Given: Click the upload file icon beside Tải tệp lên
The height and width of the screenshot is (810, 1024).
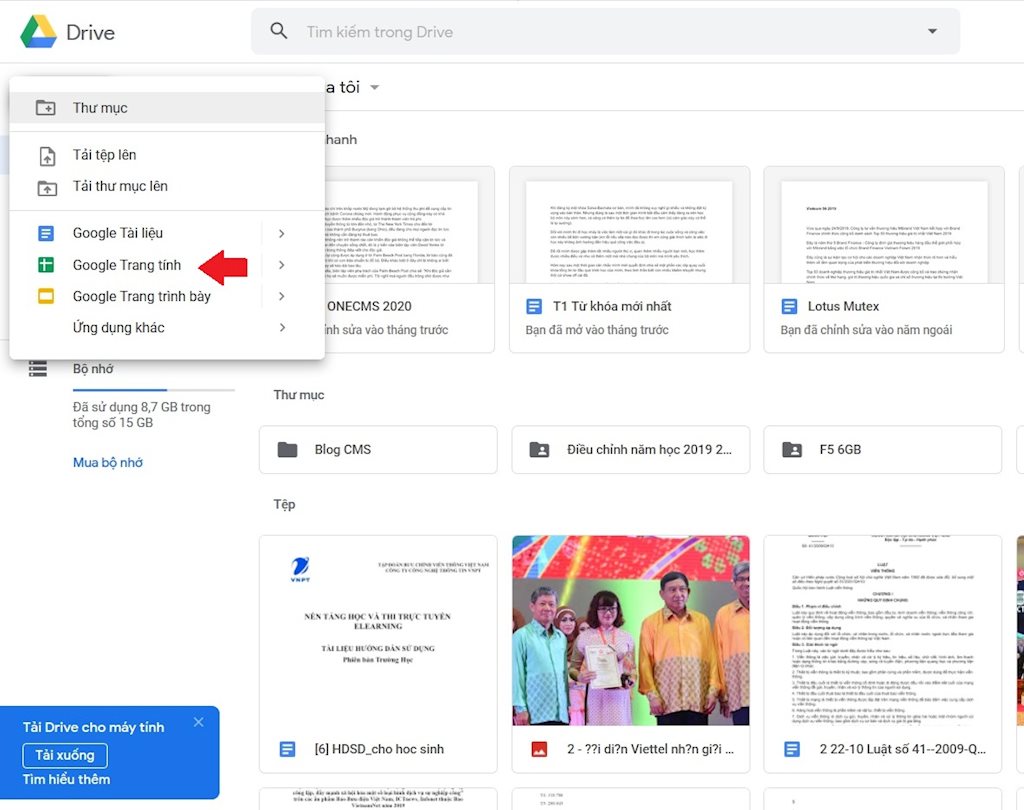Looking at the screenshot, I should [45, 155].
